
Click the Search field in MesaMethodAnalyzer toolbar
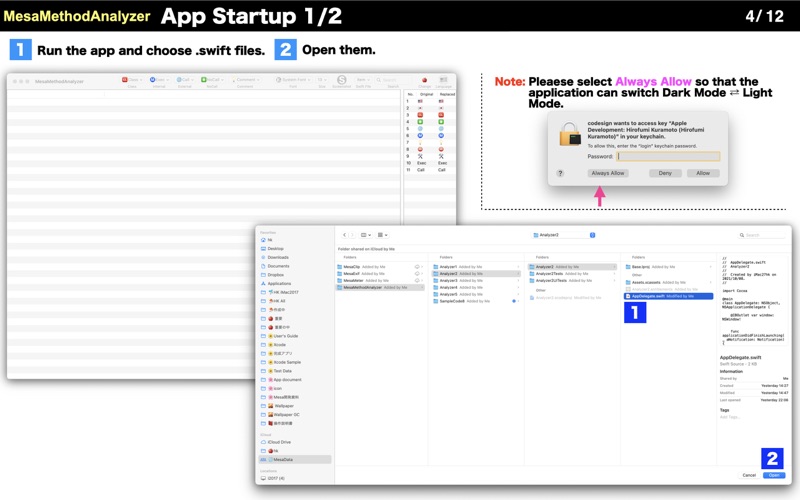pos(393,80)
